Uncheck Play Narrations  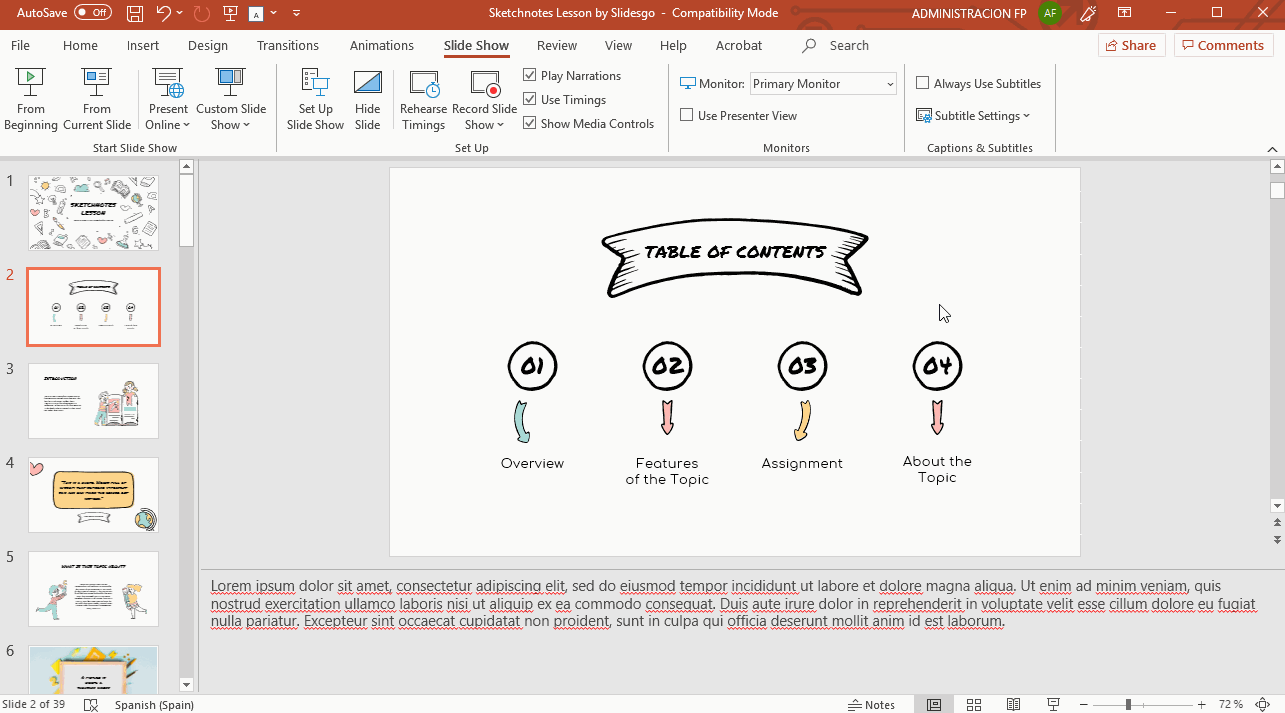pyautogui.click(x=530, y=76)
